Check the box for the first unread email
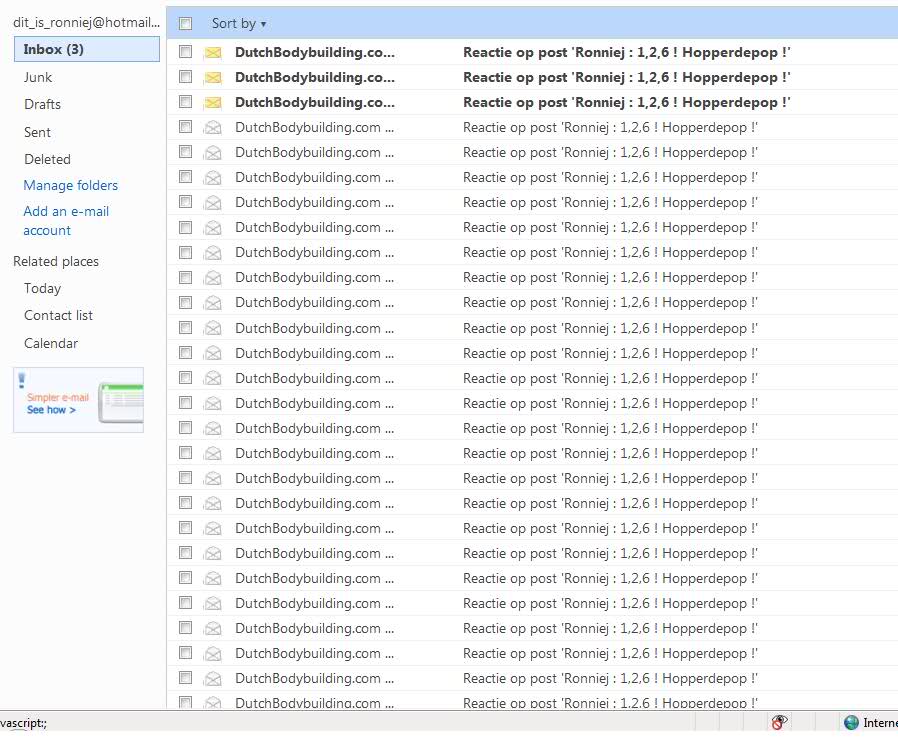Image resolution: width=898 pixels, height=753 pixels. pos(185,52)
